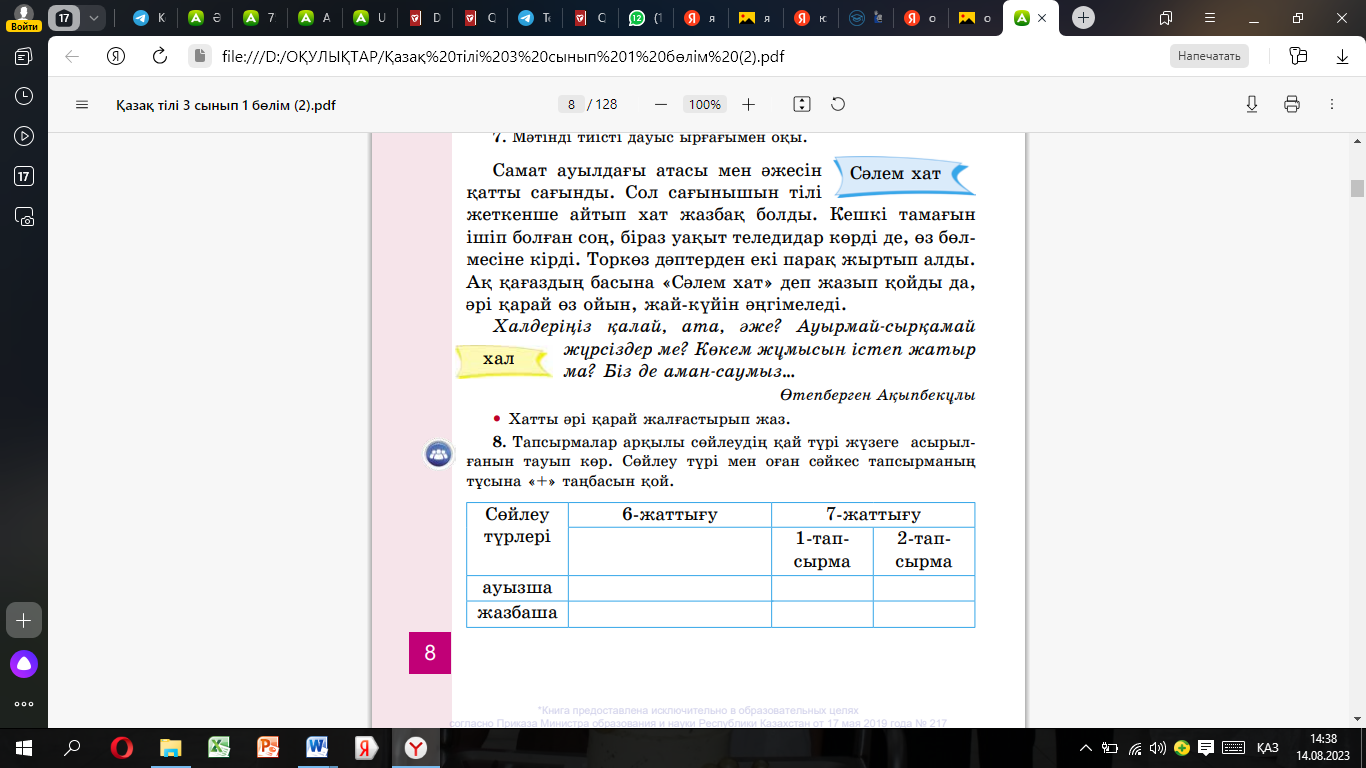This screenshot has width=1366, height=768.
Task: Expand the tab list chevron dropdown
Action: (94, 18)
